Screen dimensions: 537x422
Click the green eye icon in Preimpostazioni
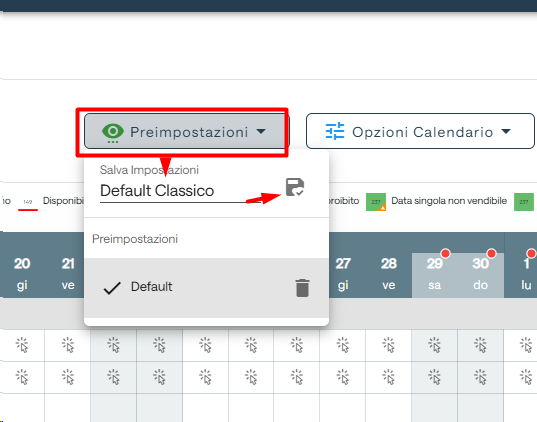(113, 132)
